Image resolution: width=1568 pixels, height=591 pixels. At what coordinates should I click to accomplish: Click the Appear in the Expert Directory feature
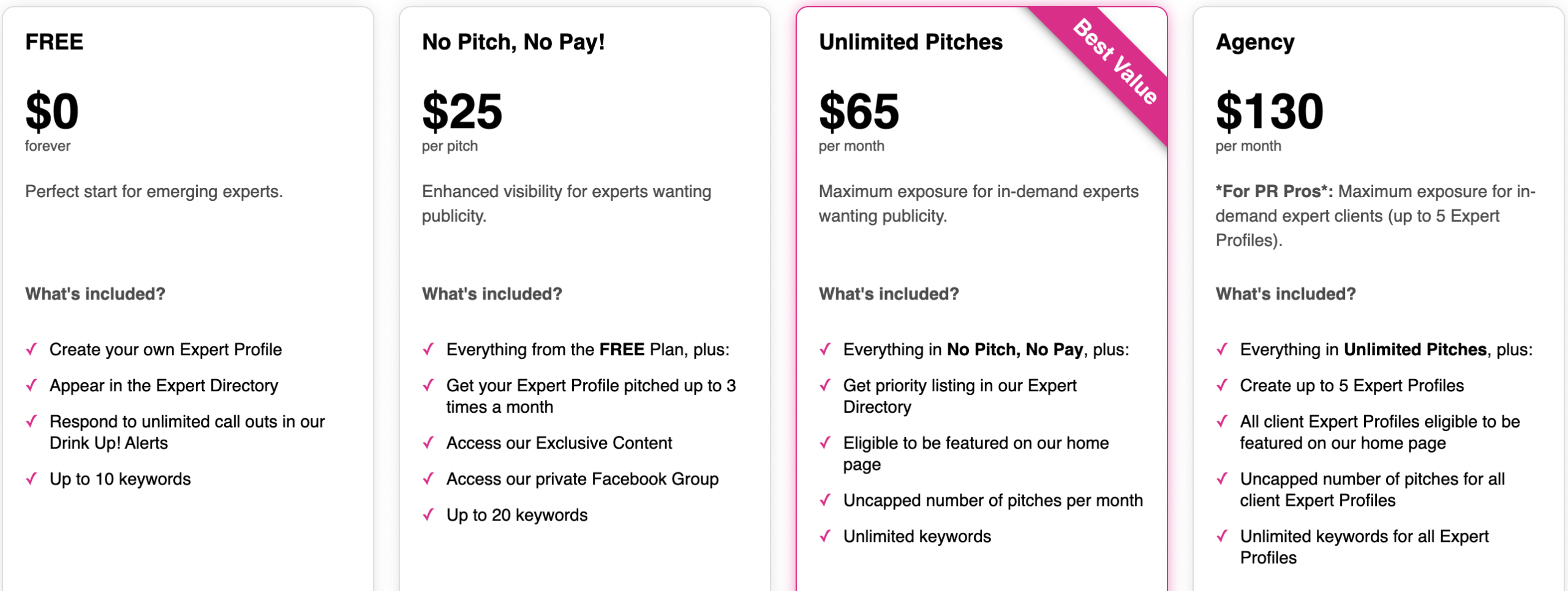[x=164, y=386]
